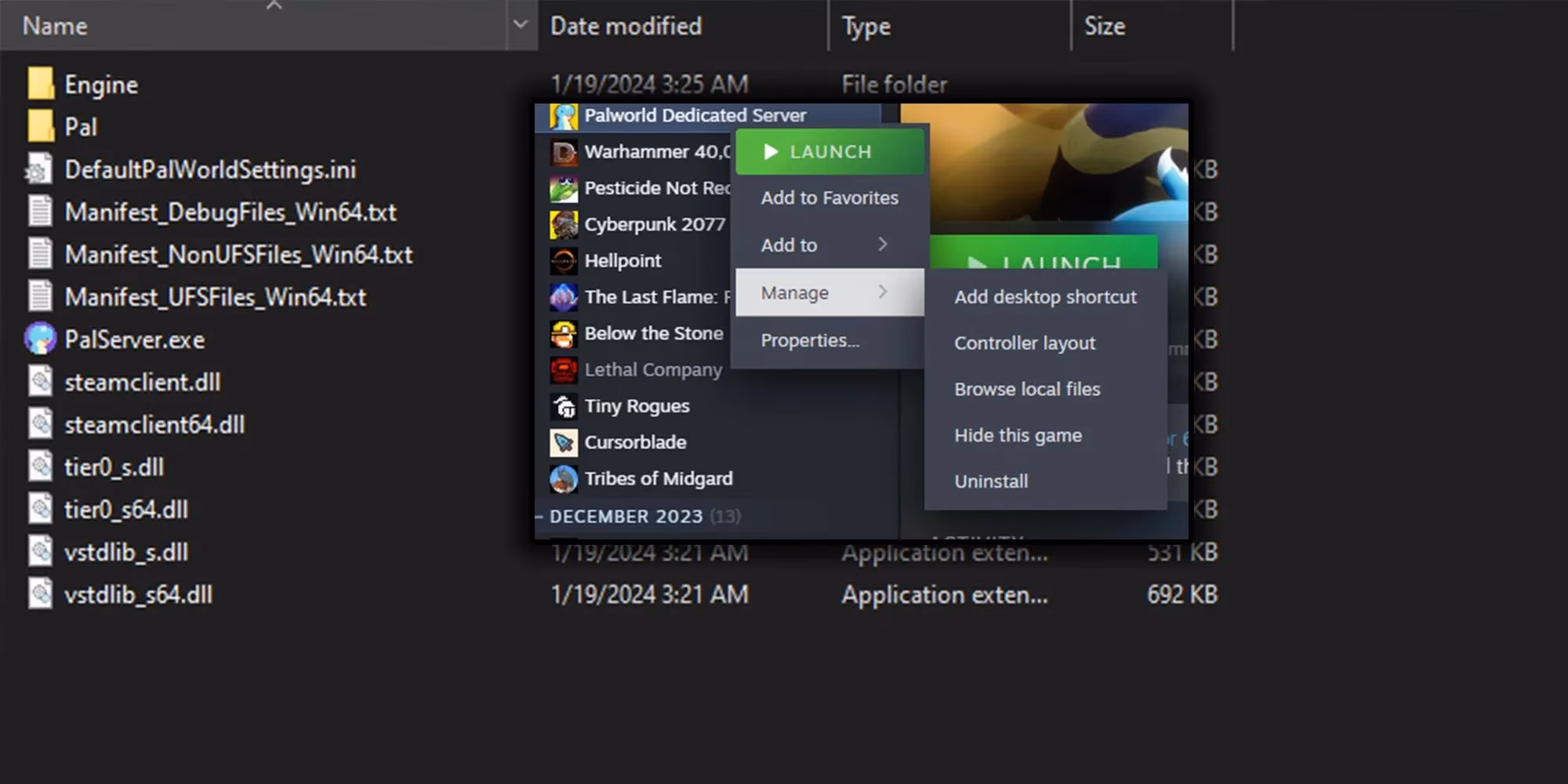Expand the Add to submenu arrow
Image resolution: width=1568 pixels, height=784 pixels.
(x=883, y=245)
